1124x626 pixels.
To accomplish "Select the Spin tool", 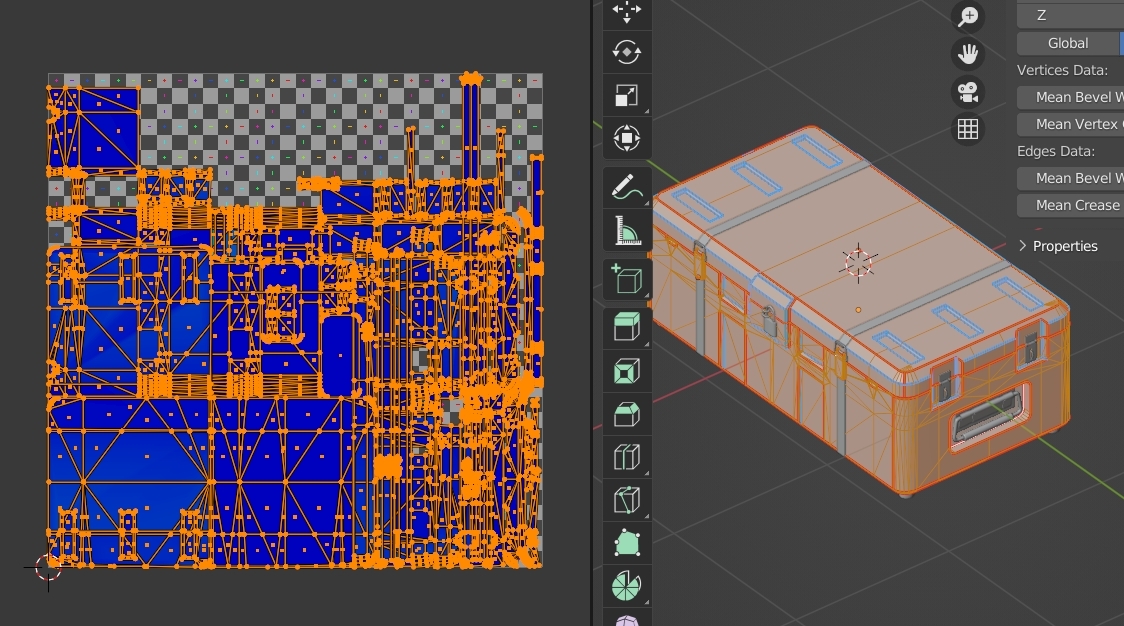I will pos(627,587).
